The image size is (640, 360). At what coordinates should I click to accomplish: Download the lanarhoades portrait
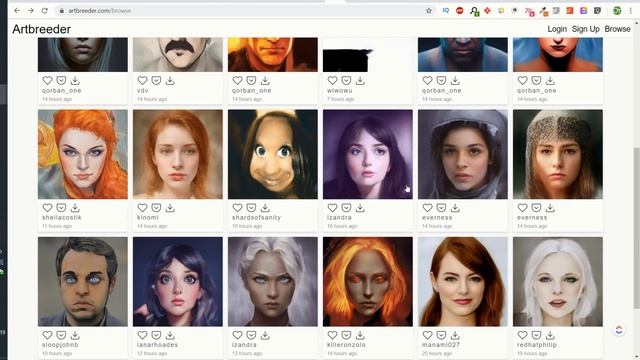pyautogui.click(x=170, y=335)
